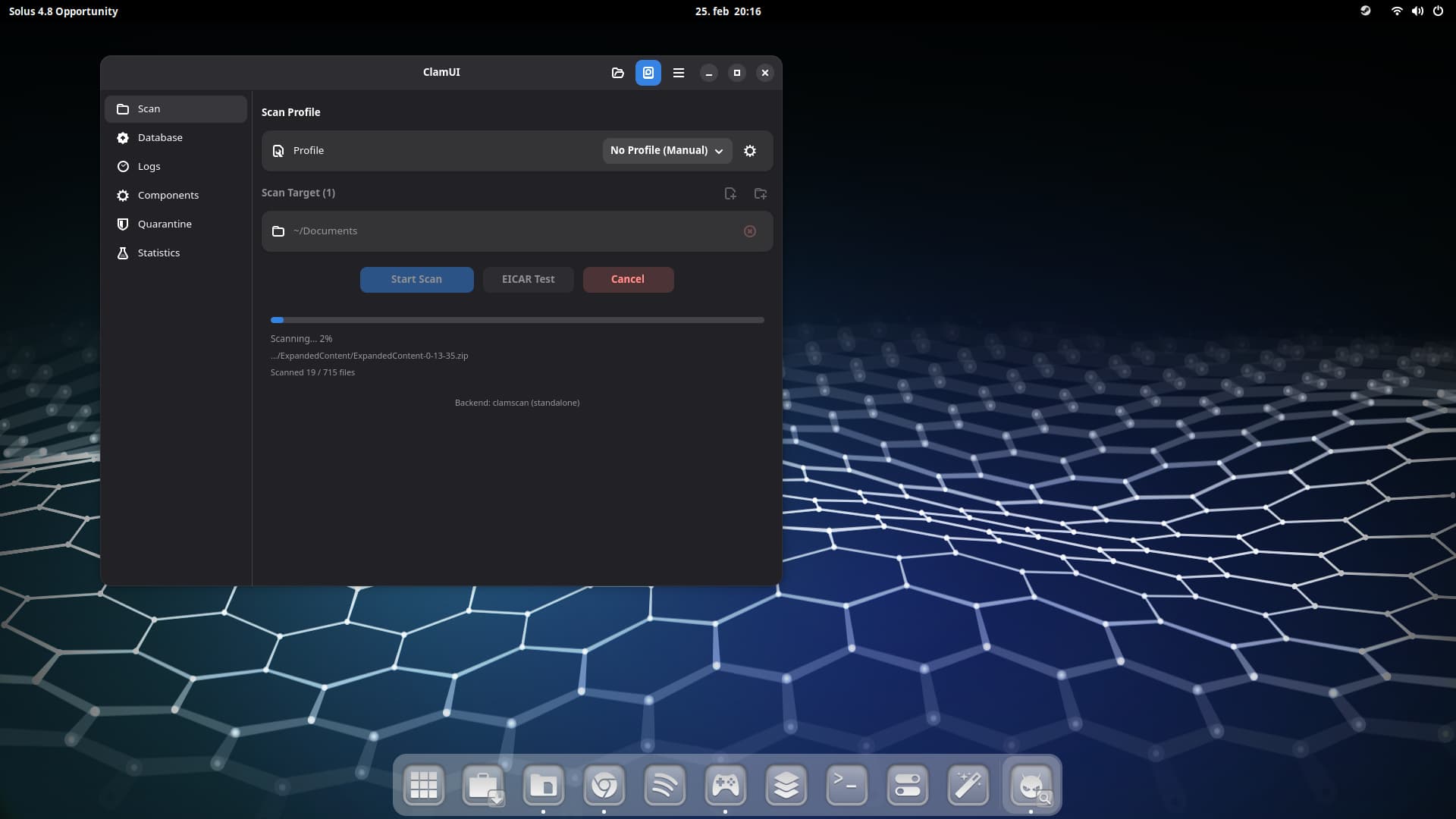1456x819 pixels.
Task: Open the hamburger main menu
Action: pyautogui.click(x=679, y=73)
